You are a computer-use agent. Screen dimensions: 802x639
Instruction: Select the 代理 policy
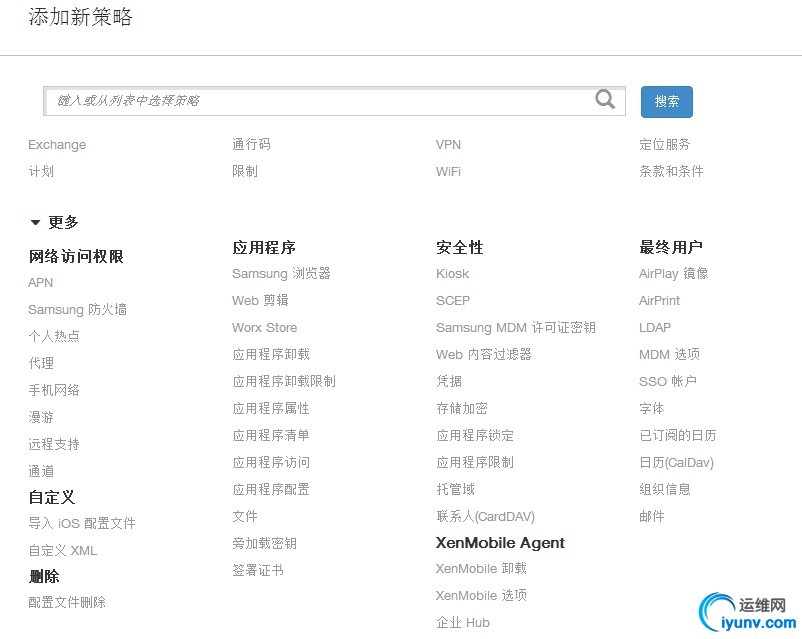pos(41,363)
